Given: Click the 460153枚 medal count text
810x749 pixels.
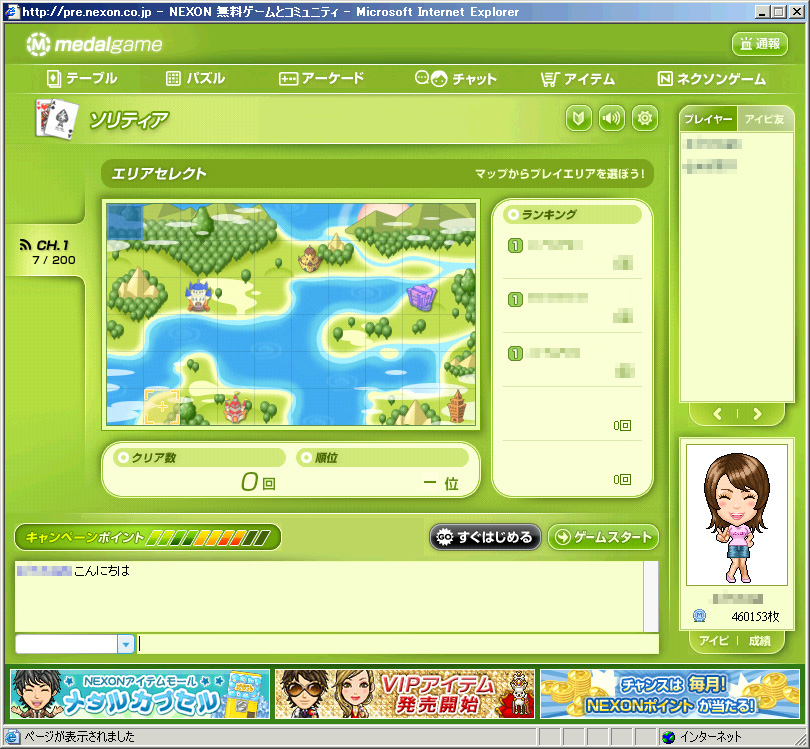Looking at the screenshot, I should 755,616.
